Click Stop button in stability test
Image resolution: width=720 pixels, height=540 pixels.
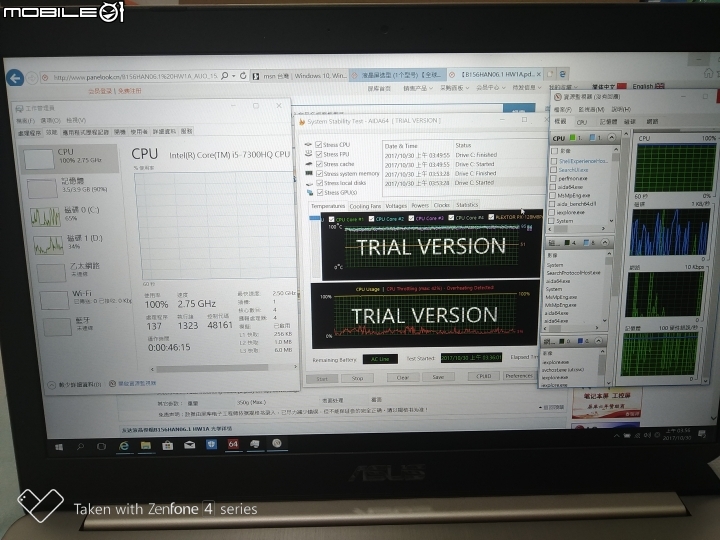(357, 378)
